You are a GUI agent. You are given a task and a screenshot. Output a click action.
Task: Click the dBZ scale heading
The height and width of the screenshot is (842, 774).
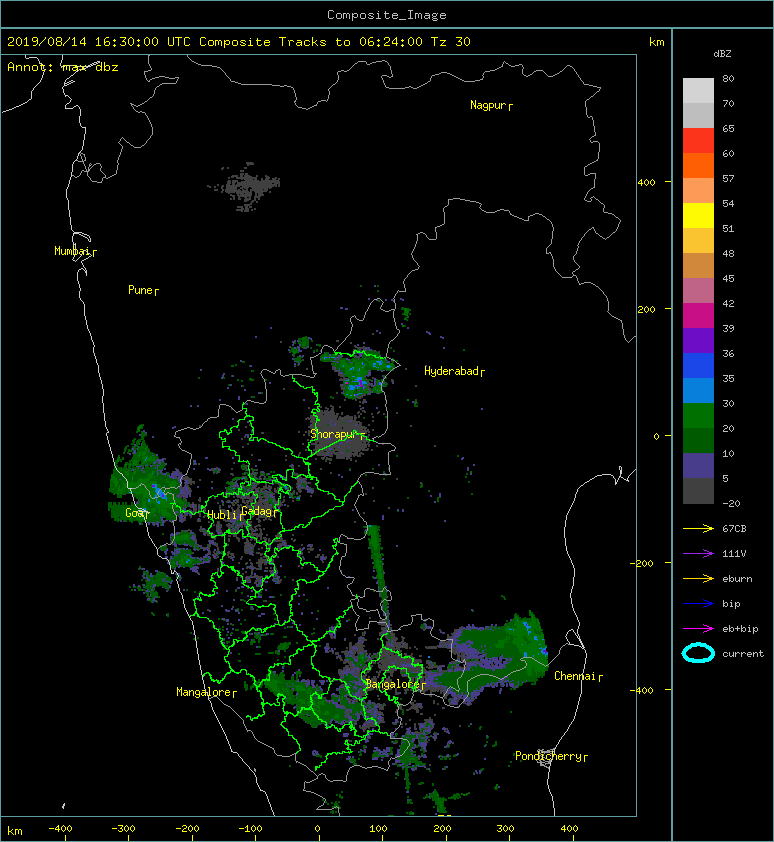click(722, 54)
